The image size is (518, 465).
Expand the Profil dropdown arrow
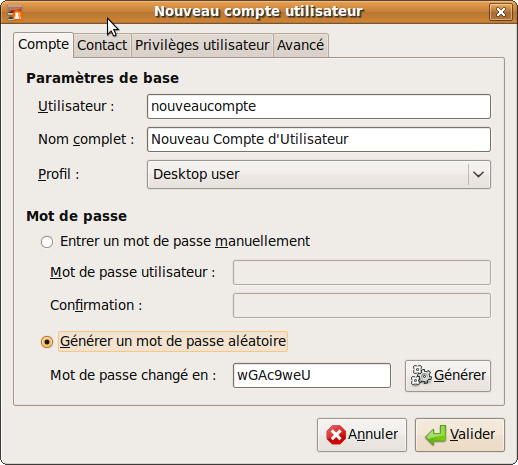click(478, 174)
